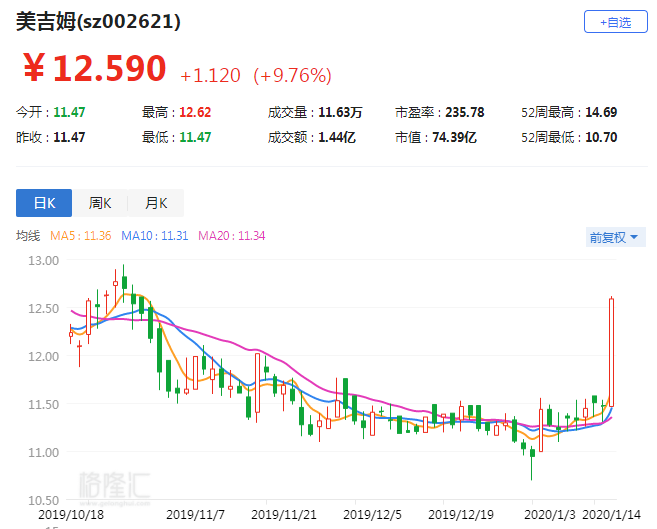Click the percentage change (+9.76%)
This screenshot has height=529, width=657.
click(292, 76)
